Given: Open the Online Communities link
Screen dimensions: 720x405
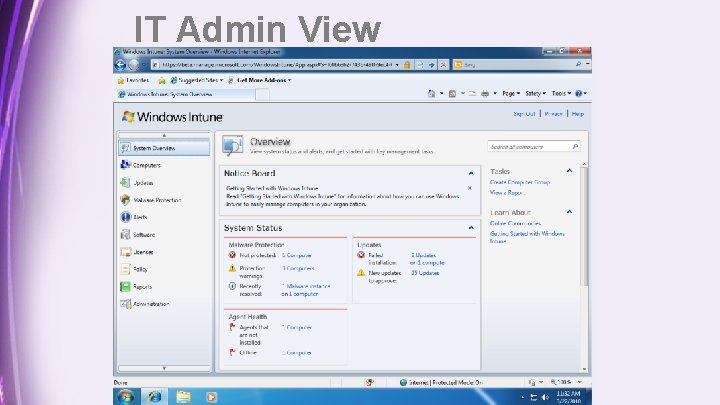Looking at the screenshot, I should coord(515,223).
